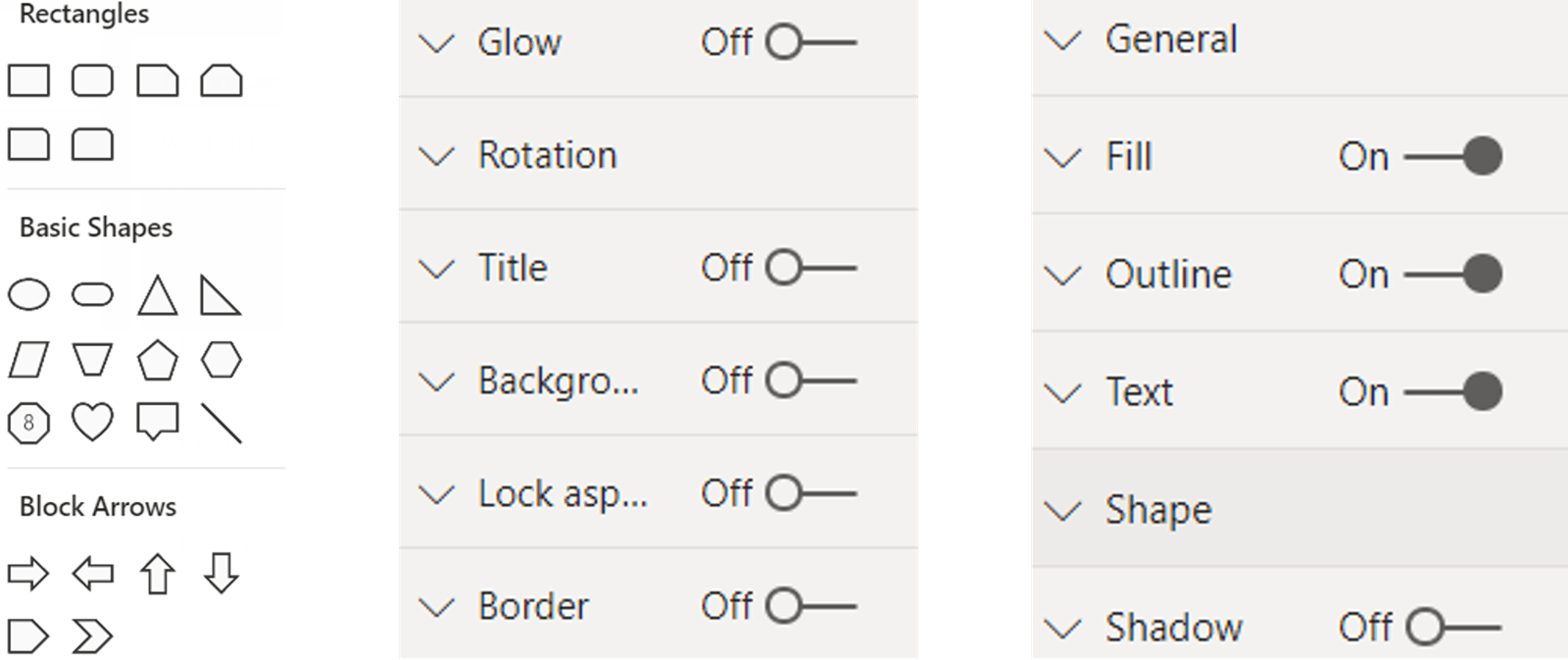Turn on the Title toggle

(809, 268)
